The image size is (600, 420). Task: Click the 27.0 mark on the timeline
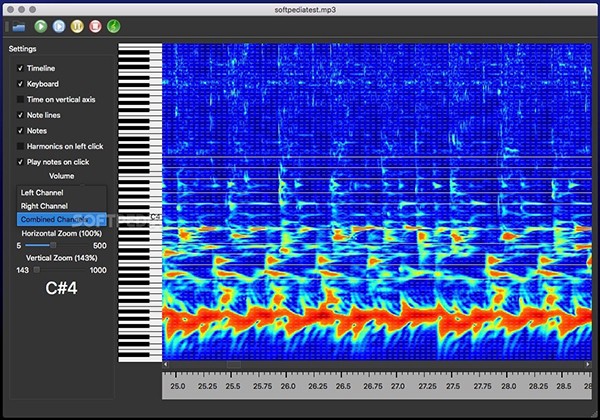(397, 385)
